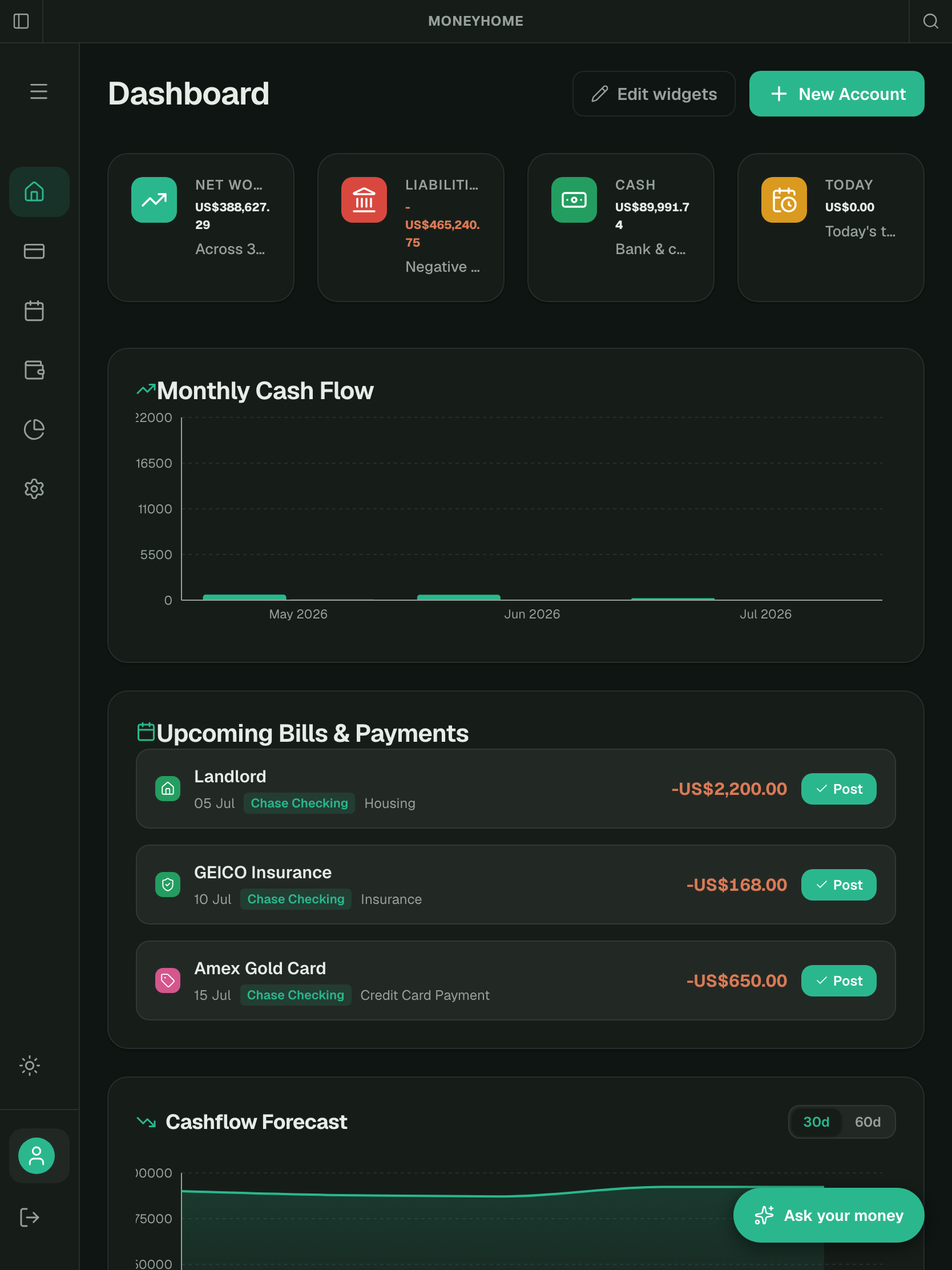Click the -US$650.00 amount
This screenshot has height=1270, width=952.
(x=736, y=980)
